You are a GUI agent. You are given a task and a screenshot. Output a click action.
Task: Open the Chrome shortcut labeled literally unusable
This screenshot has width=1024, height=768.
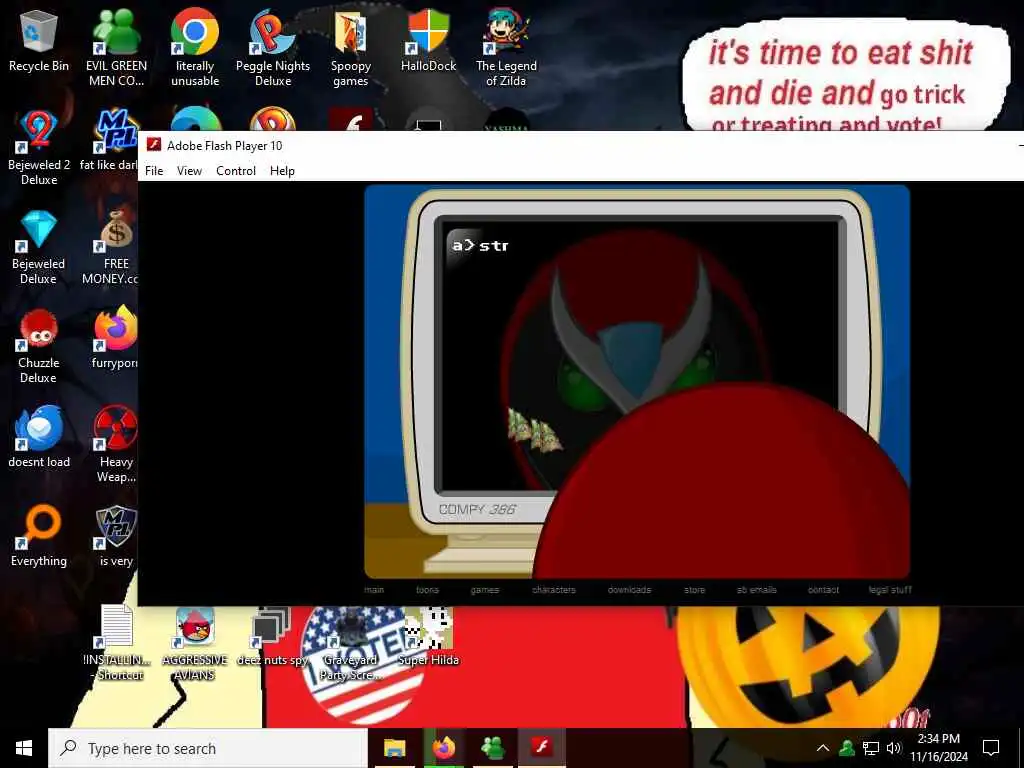coord(195,47)
